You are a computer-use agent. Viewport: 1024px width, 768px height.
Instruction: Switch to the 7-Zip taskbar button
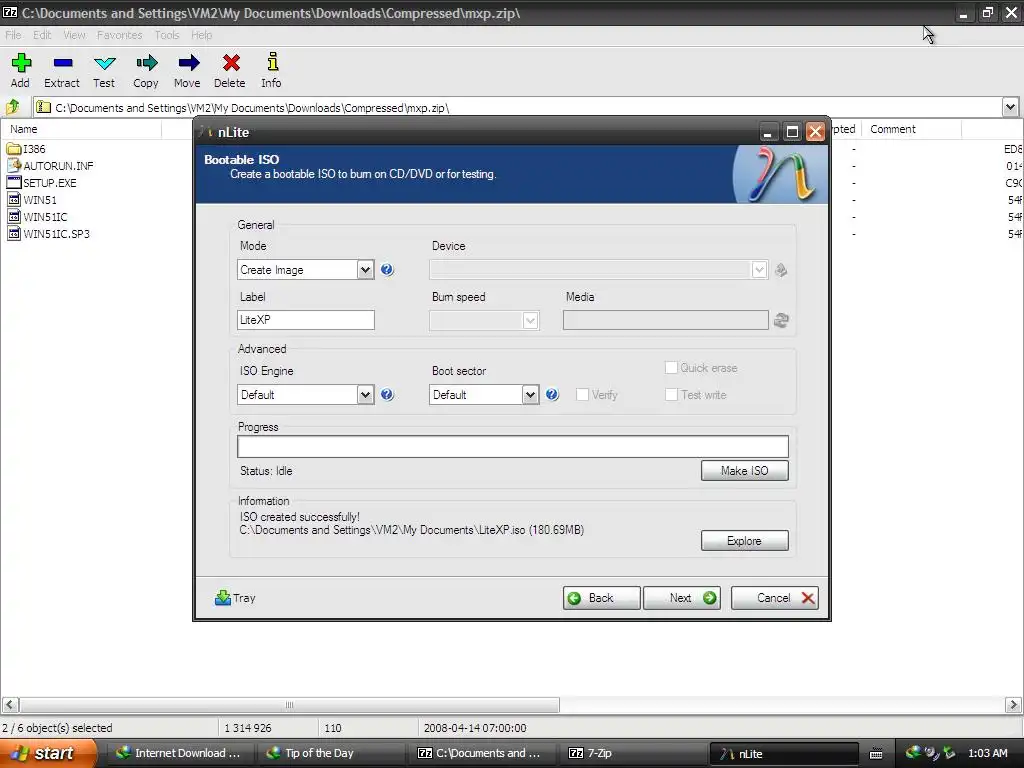631,753
